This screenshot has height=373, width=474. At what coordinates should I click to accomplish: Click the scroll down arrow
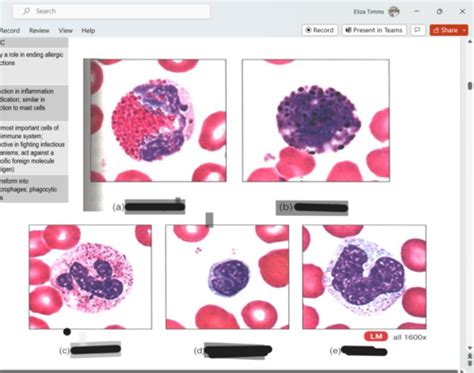[470, 348]
